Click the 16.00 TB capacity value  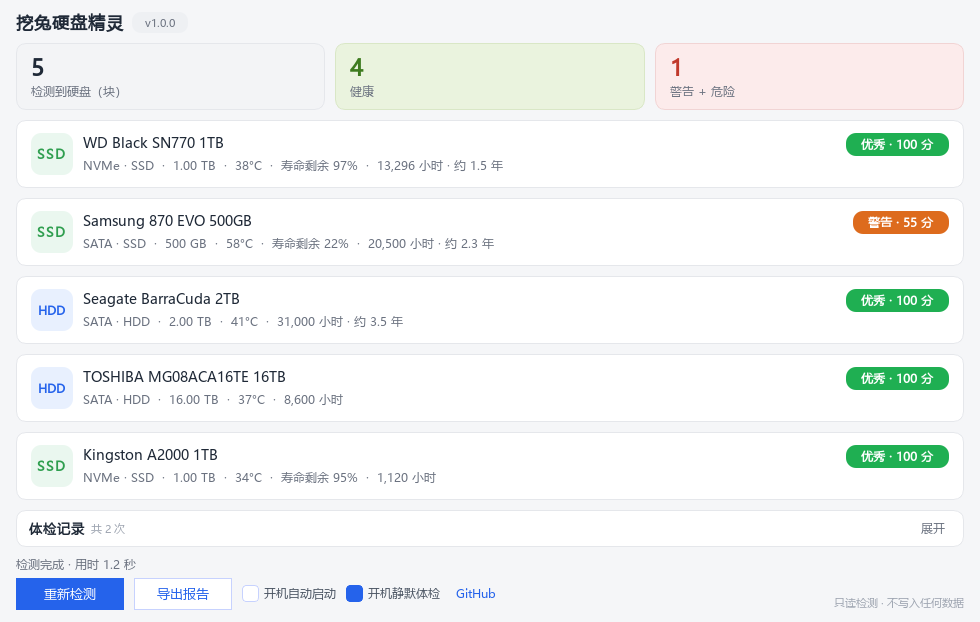point(194,400)
